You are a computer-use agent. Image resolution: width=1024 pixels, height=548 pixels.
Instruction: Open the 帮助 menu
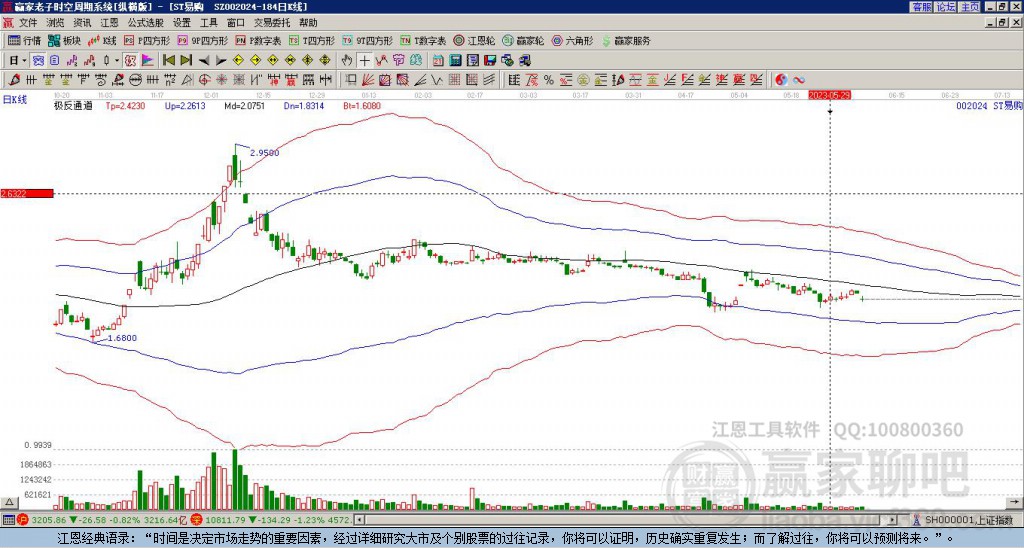[308, 23]
